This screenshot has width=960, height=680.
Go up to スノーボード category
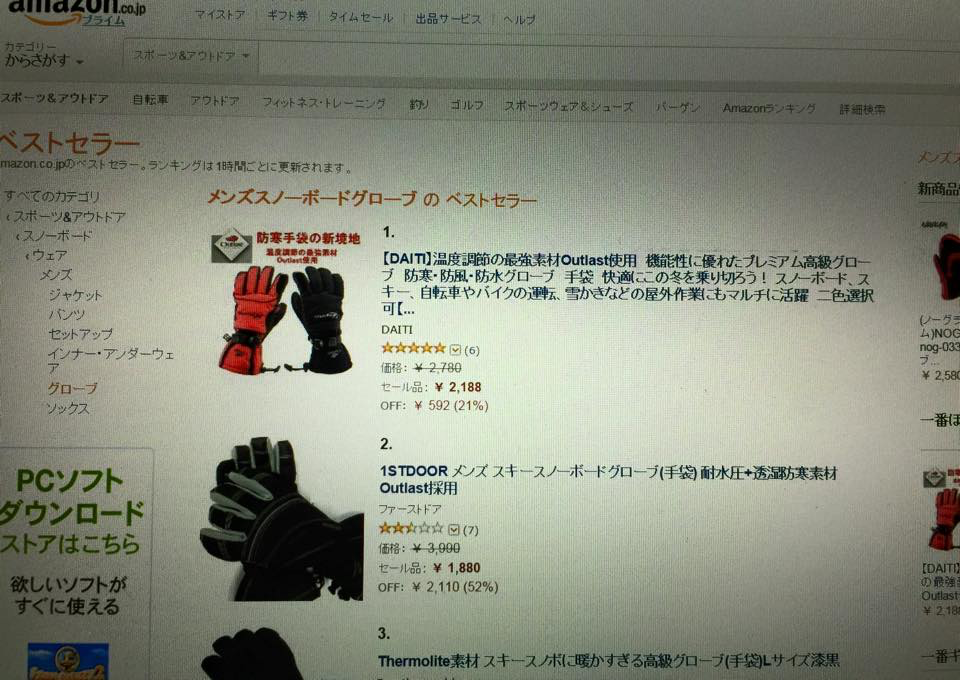[57, 236]
